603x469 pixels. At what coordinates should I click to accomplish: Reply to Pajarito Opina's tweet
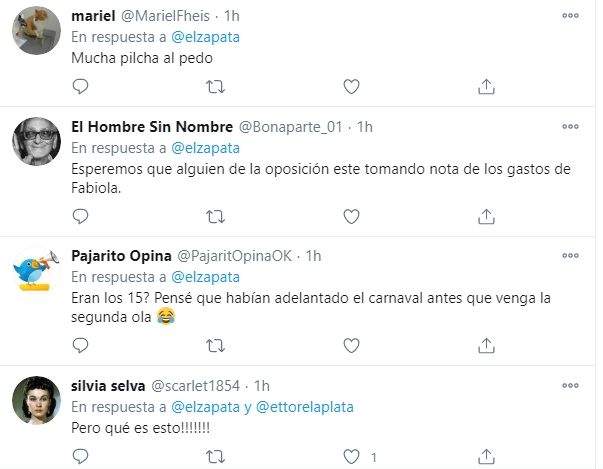point(82,345)
